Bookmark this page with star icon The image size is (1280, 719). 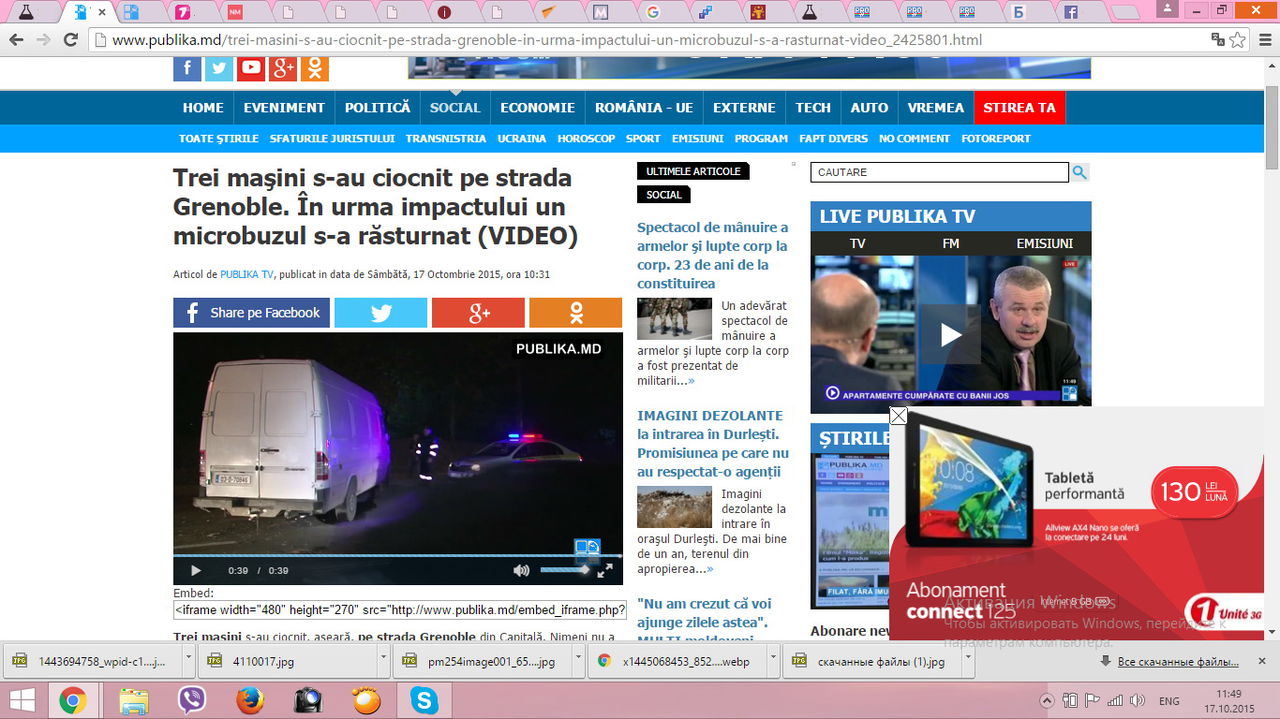[1238, 41]
